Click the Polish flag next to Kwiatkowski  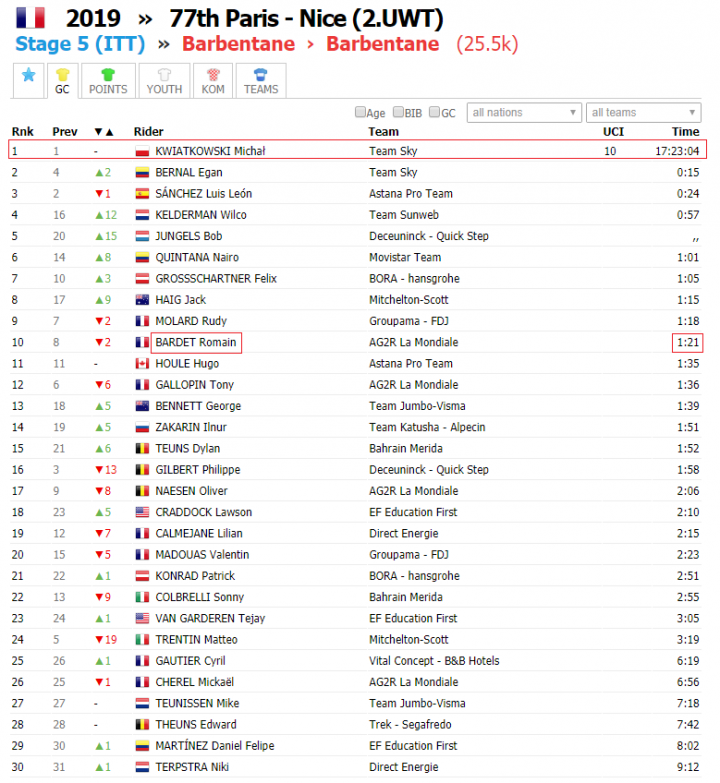click(x=142, y=151)
